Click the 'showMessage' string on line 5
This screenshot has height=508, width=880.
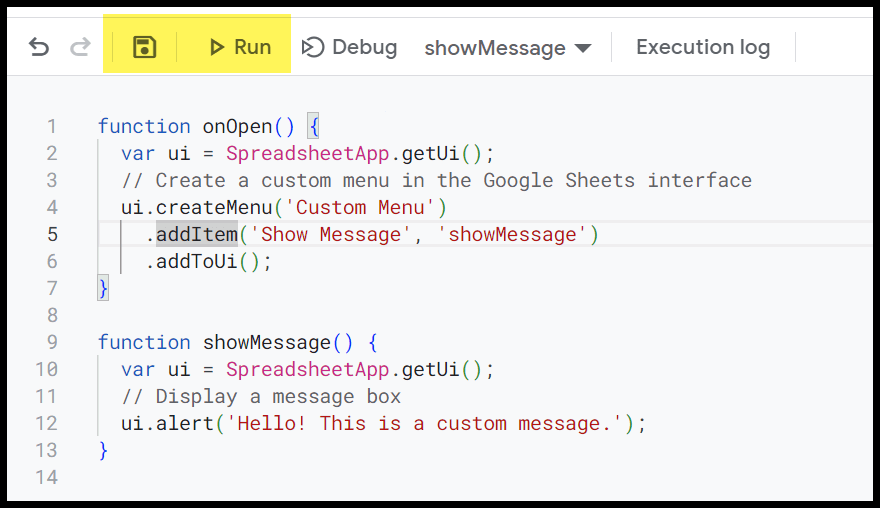(512, 234)
